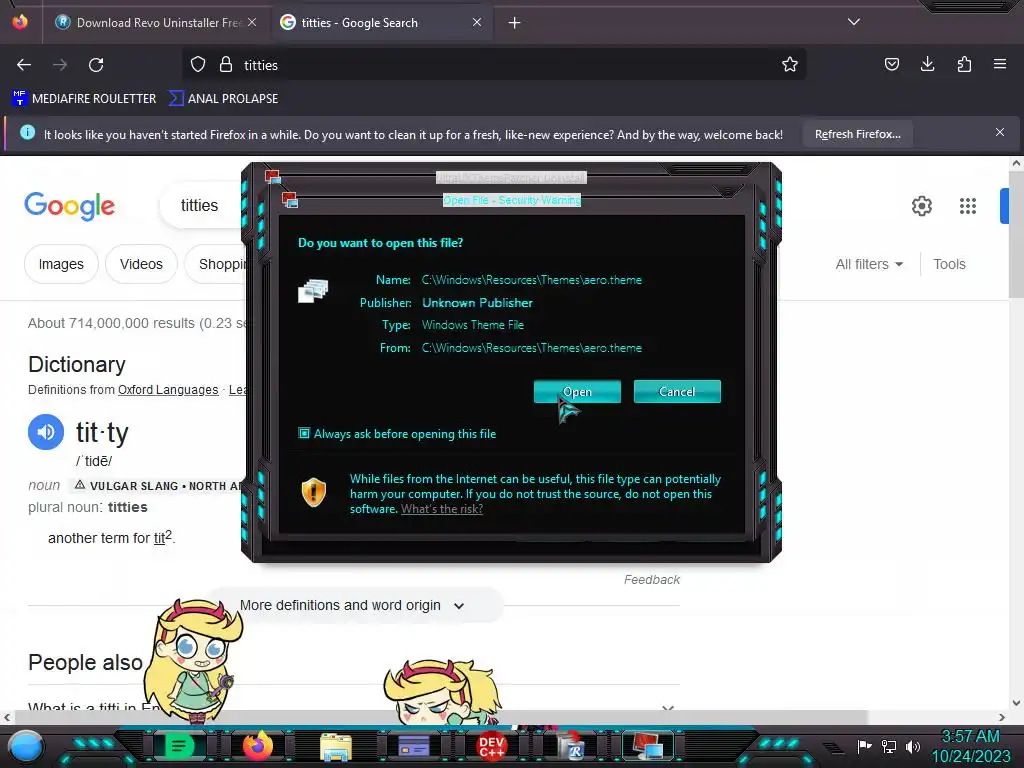The image size is (1024, 768).
Task: Follow the tit definition link
Action: point(159,539)
